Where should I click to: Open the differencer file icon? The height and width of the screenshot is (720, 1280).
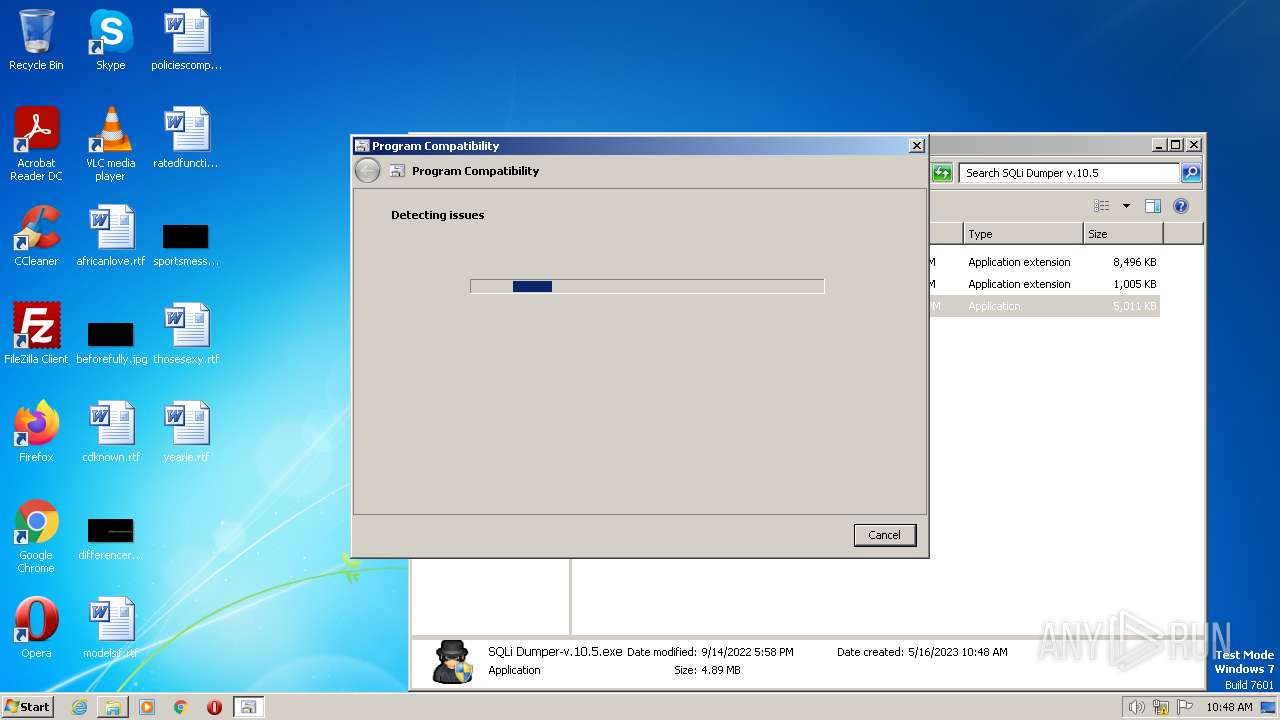111,538
